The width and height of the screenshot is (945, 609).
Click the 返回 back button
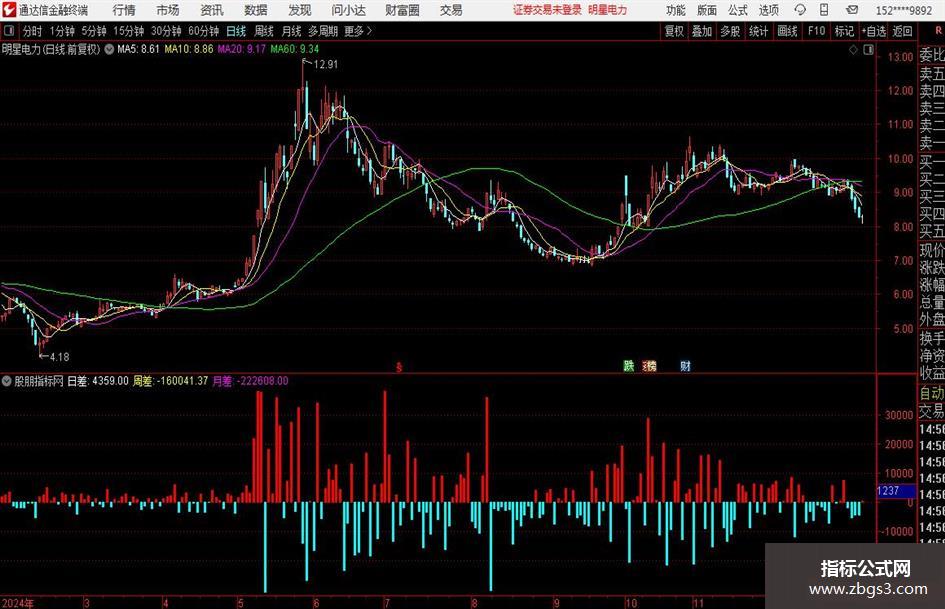[902, 31]
